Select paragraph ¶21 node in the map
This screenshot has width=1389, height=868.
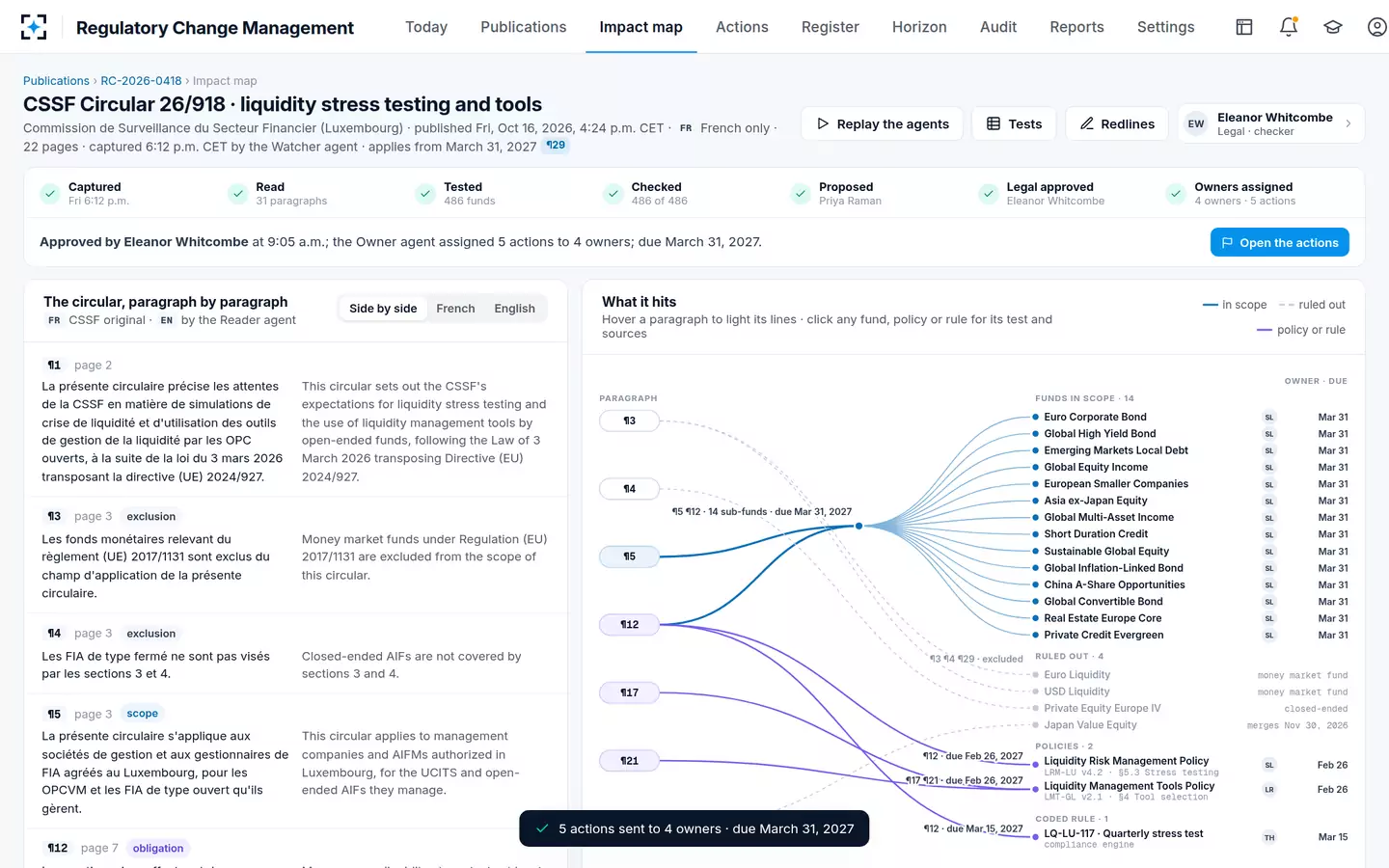[629, 761]
